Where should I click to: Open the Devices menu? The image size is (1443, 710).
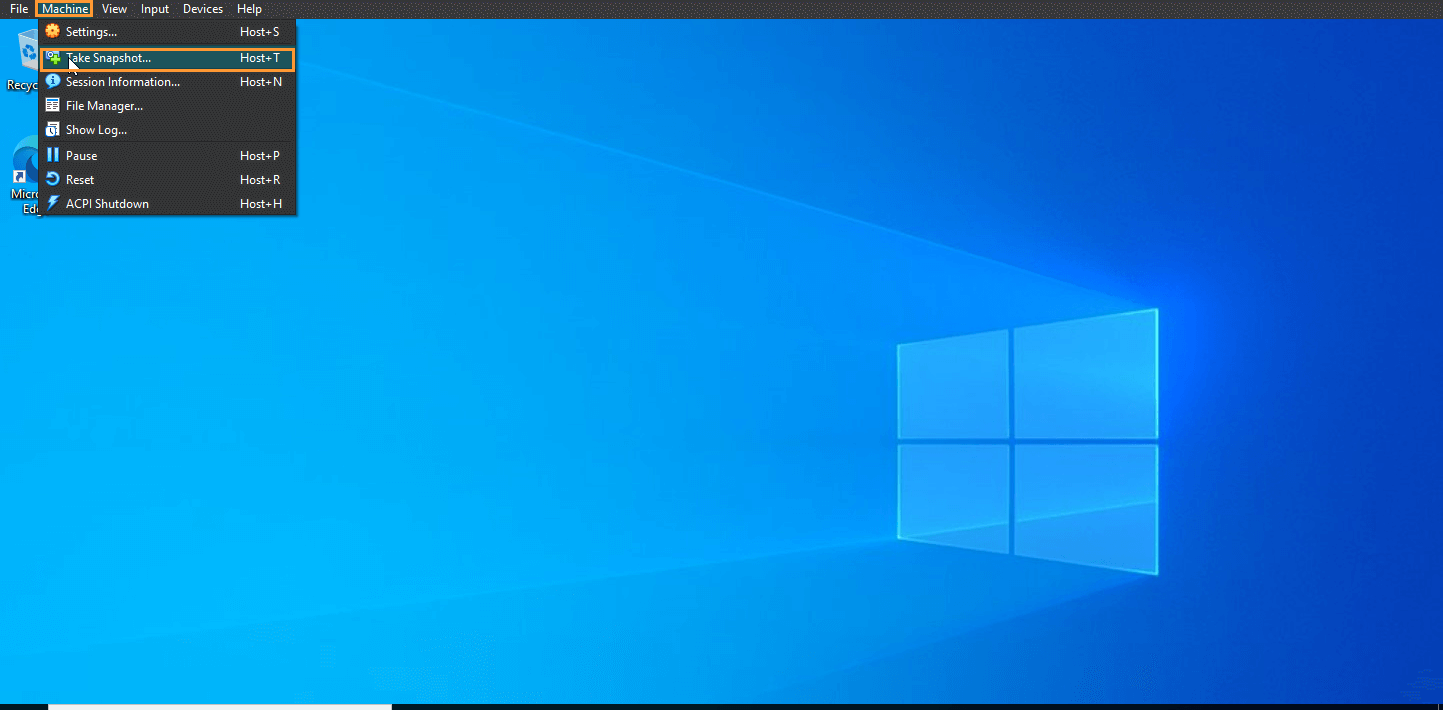pos(203,9)
